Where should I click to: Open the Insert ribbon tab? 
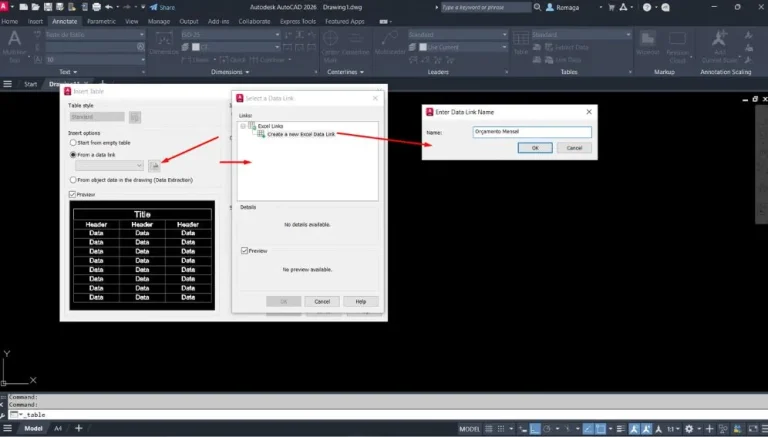(x=35, y=22)
